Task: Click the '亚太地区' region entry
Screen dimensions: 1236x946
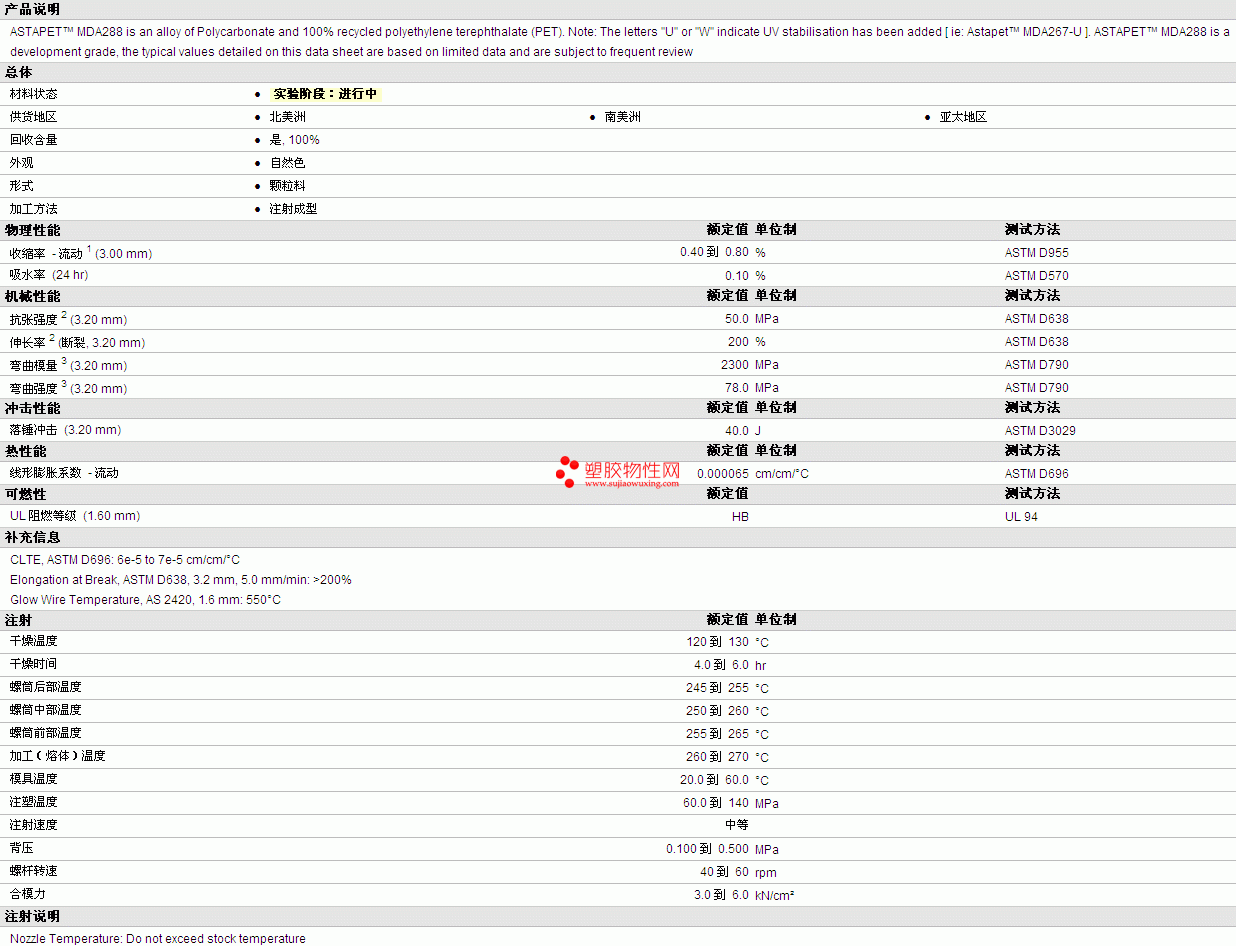Action: (x=963, y=117)
